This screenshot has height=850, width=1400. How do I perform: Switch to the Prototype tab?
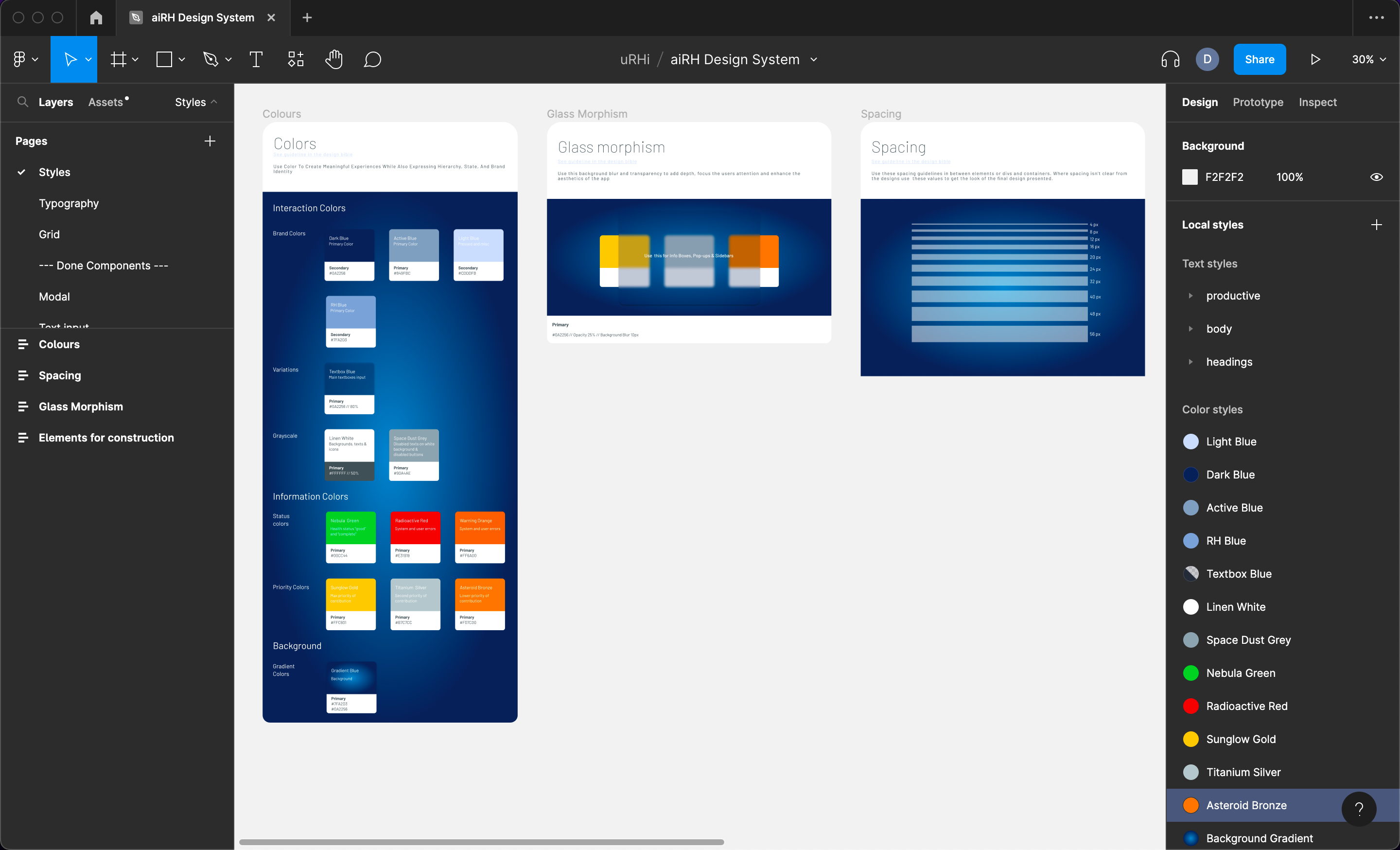click(1258, 102)
